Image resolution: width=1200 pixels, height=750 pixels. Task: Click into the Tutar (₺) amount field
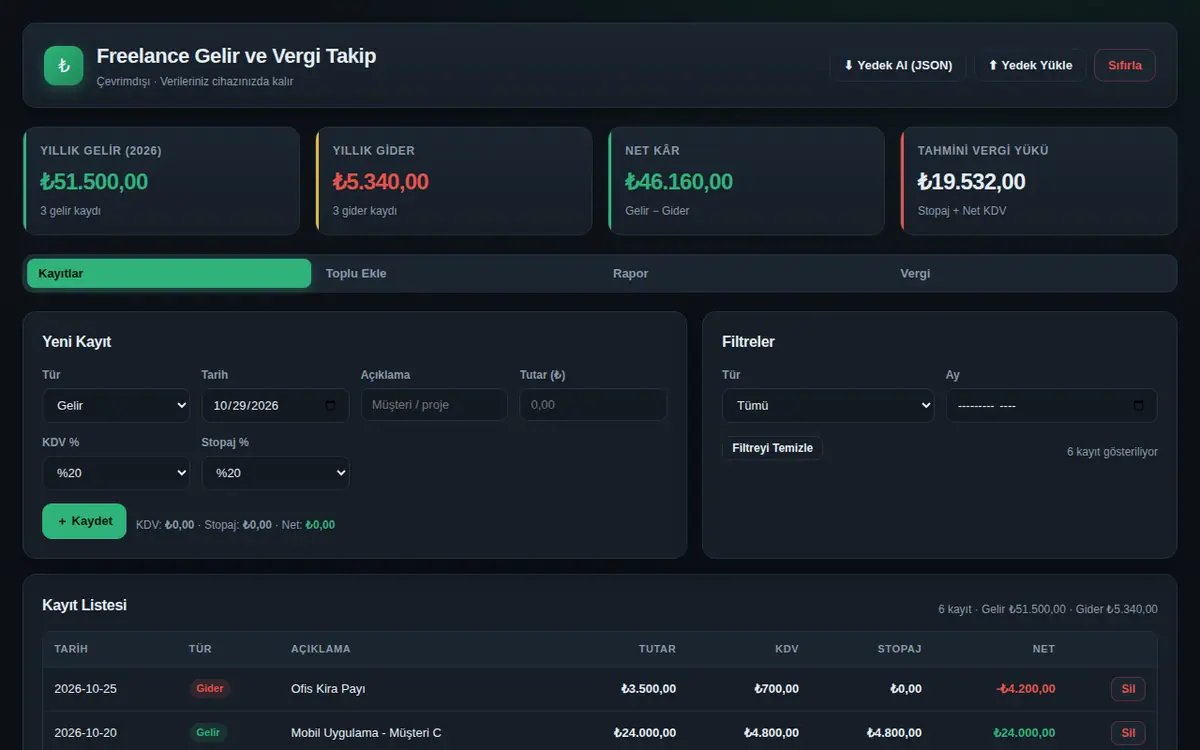point(593,405)
